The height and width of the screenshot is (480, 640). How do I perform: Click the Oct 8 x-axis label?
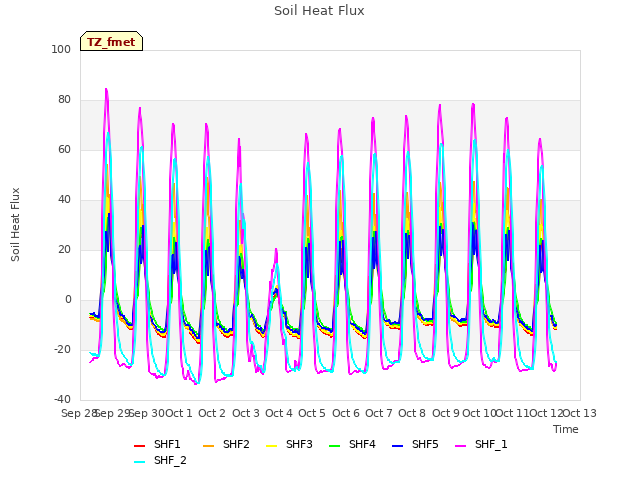point(412,413)
